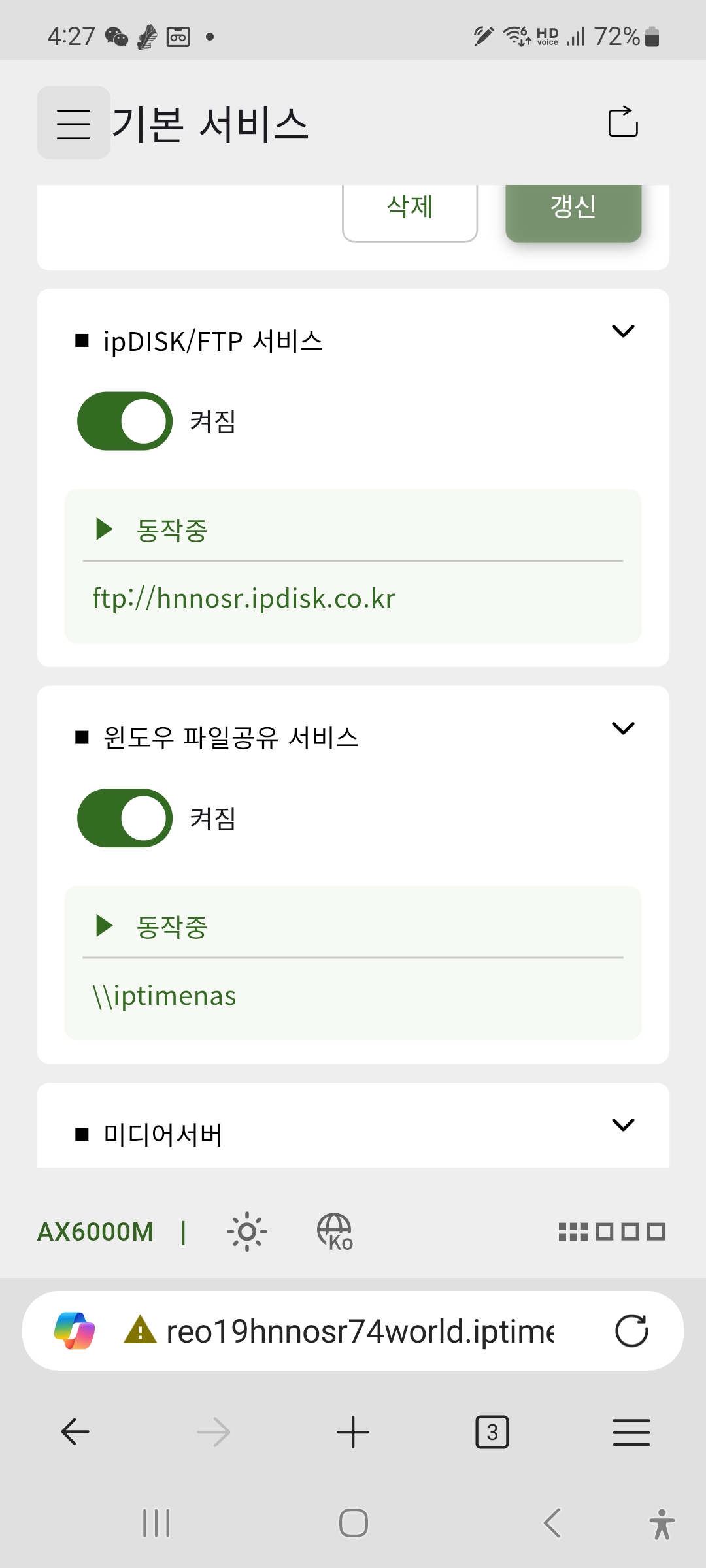Click the 삭제 button

click(x=410, y=209)
